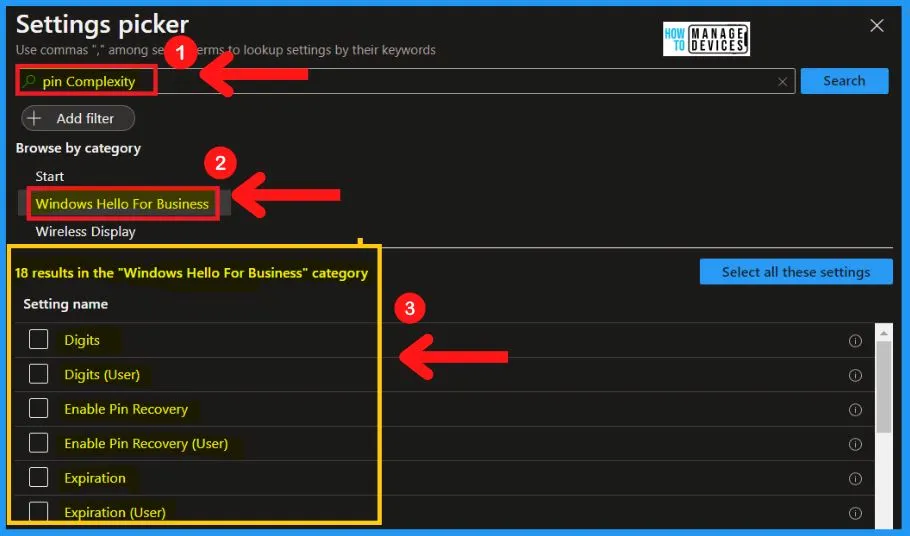Click the Expiration (User) setting name
Image resolution: width=910 pixels, height=536 pixels.
[x=115, y=512]
